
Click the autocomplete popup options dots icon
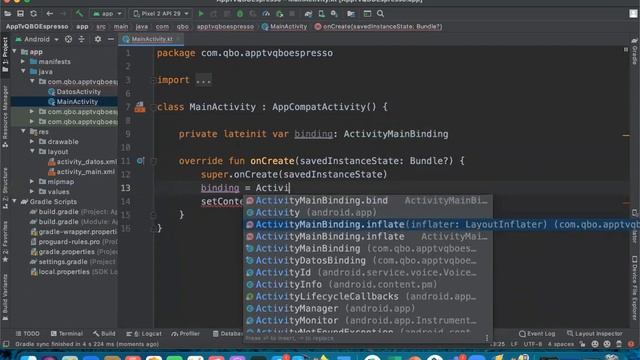[487, 338]
